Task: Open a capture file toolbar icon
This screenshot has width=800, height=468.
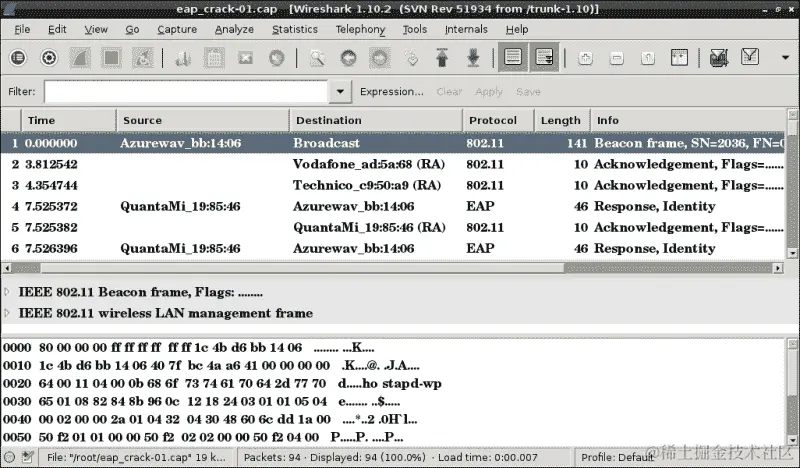Action: point(183,58)
